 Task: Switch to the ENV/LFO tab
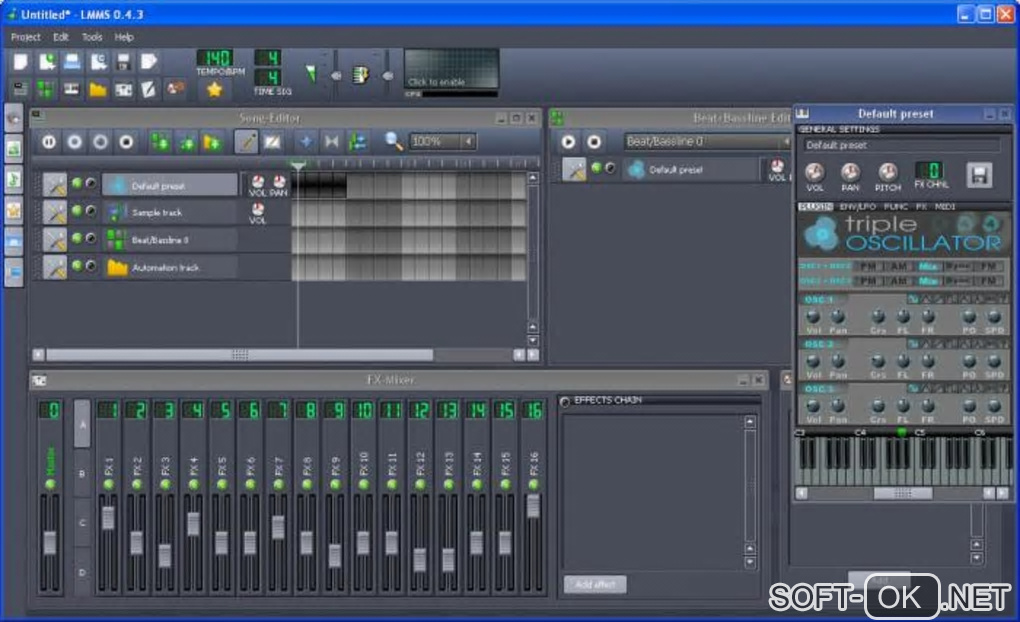[858, 207]
